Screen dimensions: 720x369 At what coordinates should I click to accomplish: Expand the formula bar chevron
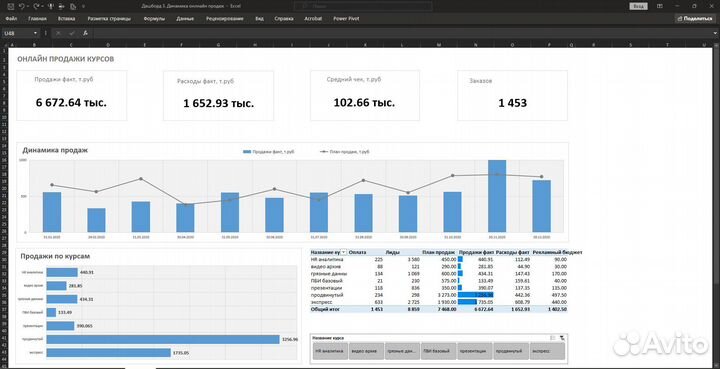pos(715,33)
